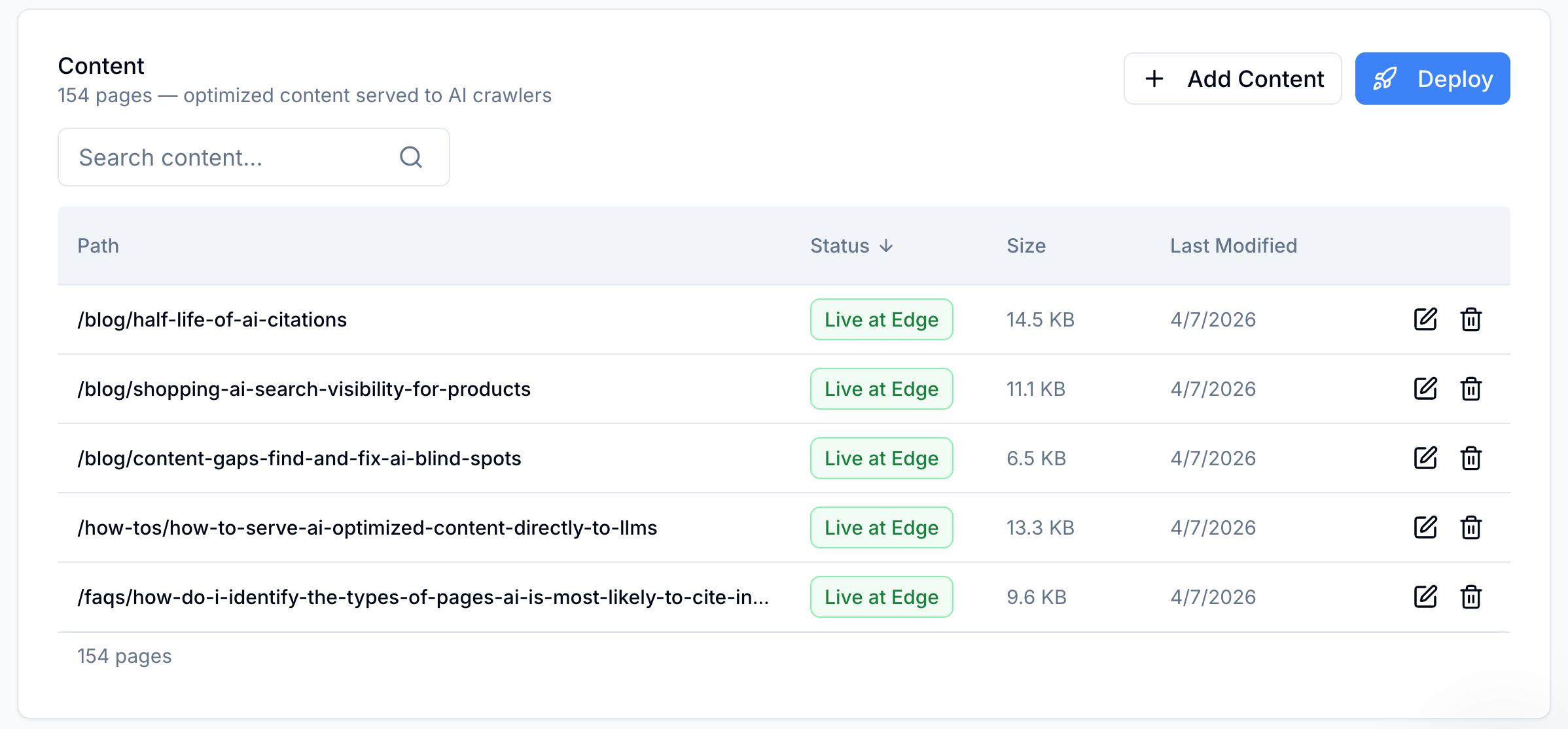Open /blog/content-gaps-find-and-fix-ai-blind-spots path
The image size is (1568, 729).
299,458
